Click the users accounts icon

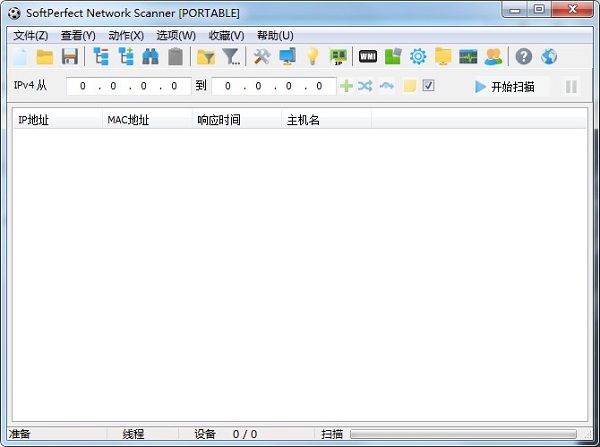(493, 57)
